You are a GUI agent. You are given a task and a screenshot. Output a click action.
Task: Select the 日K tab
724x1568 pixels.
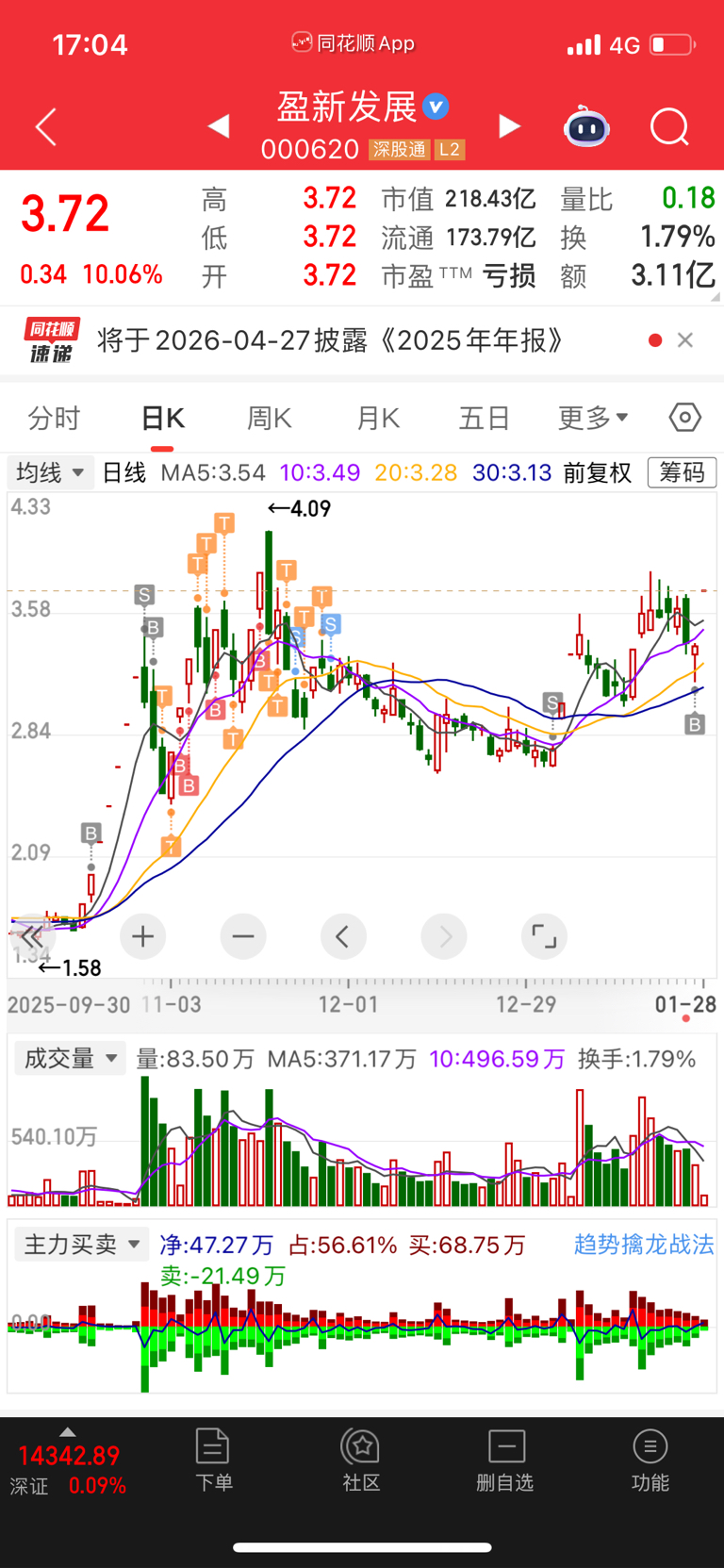(x=162, y=418)
